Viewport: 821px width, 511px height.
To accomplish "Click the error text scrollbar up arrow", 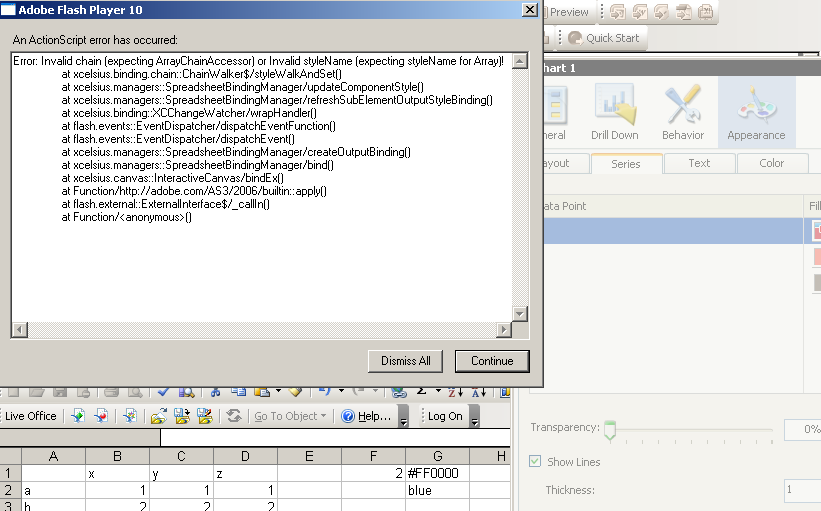I will (x=519, y=61).
